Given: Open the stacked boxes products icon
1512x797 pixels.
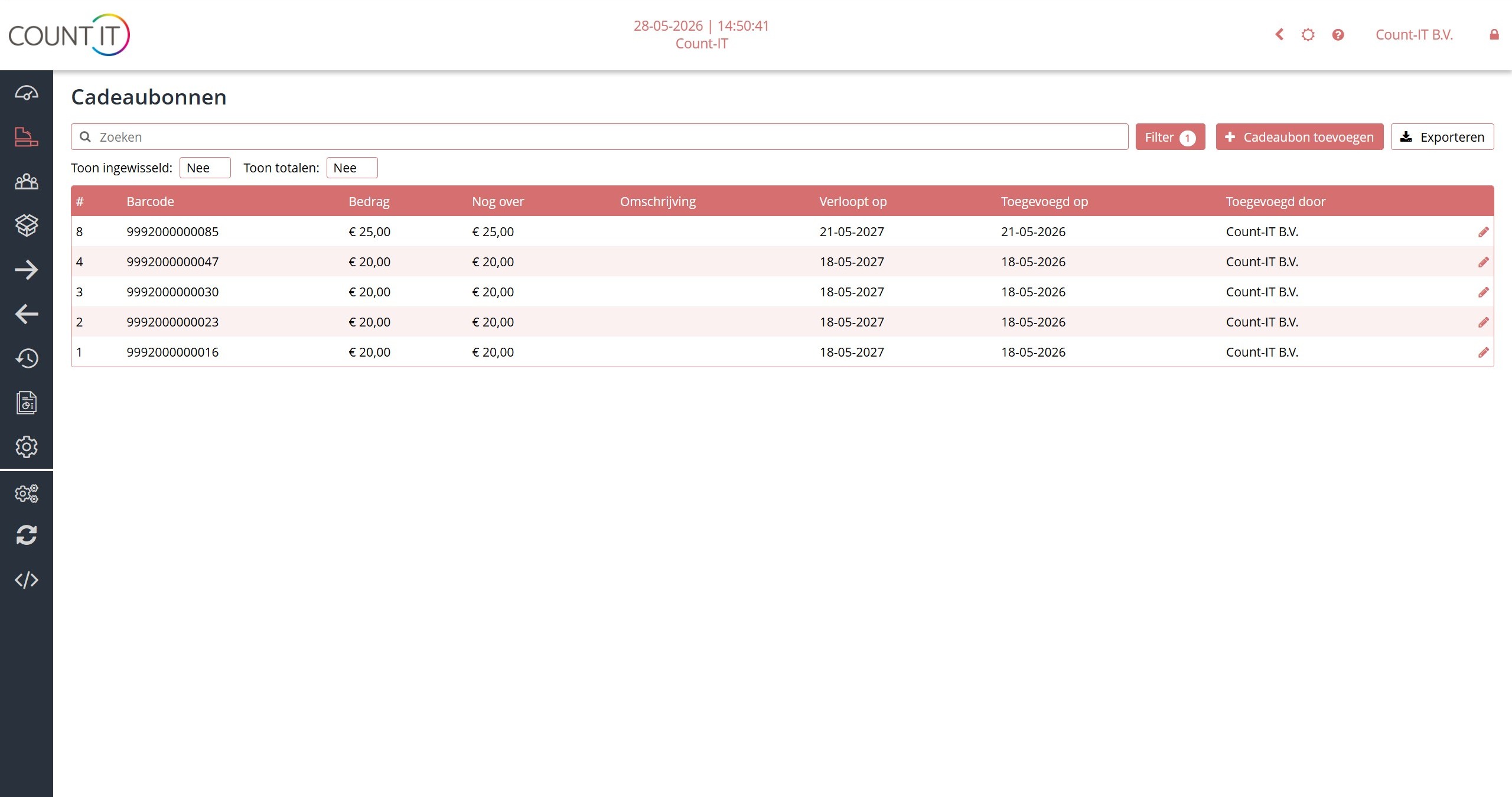Looking at the screenshot, I should 27,225.
